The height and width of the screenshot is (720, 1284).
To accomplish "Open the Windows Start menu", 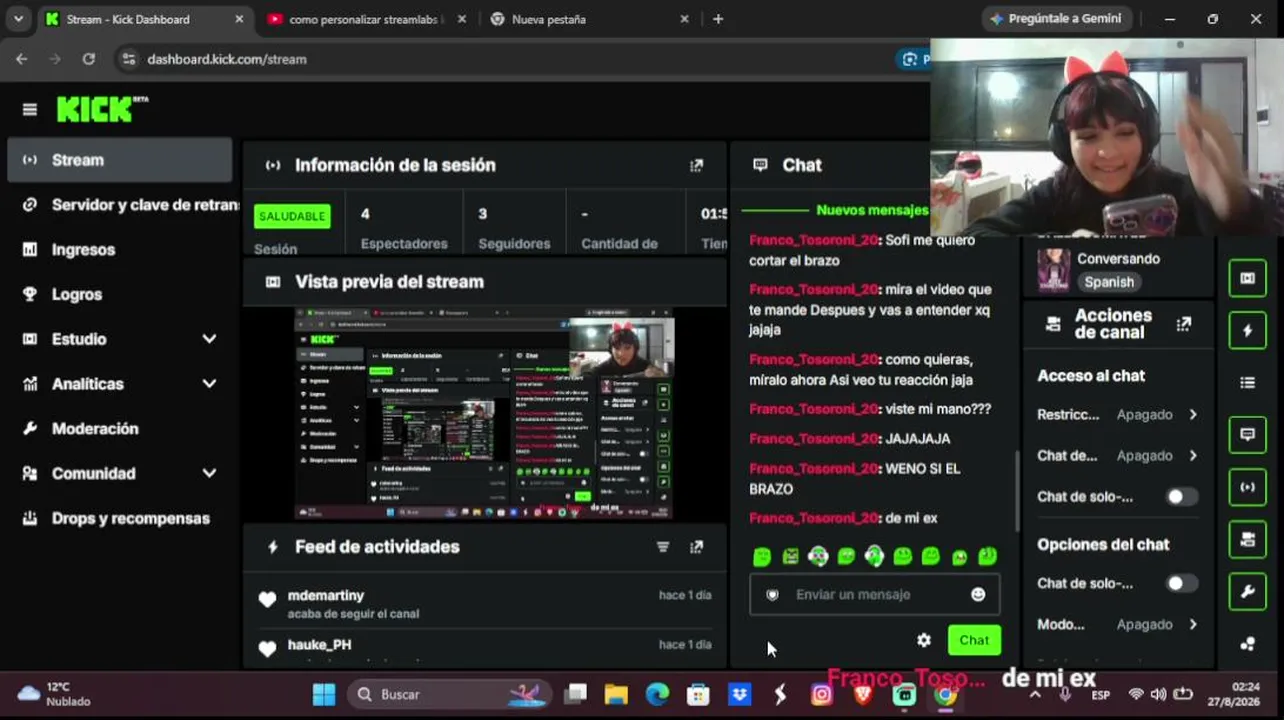I will [324, 694].
